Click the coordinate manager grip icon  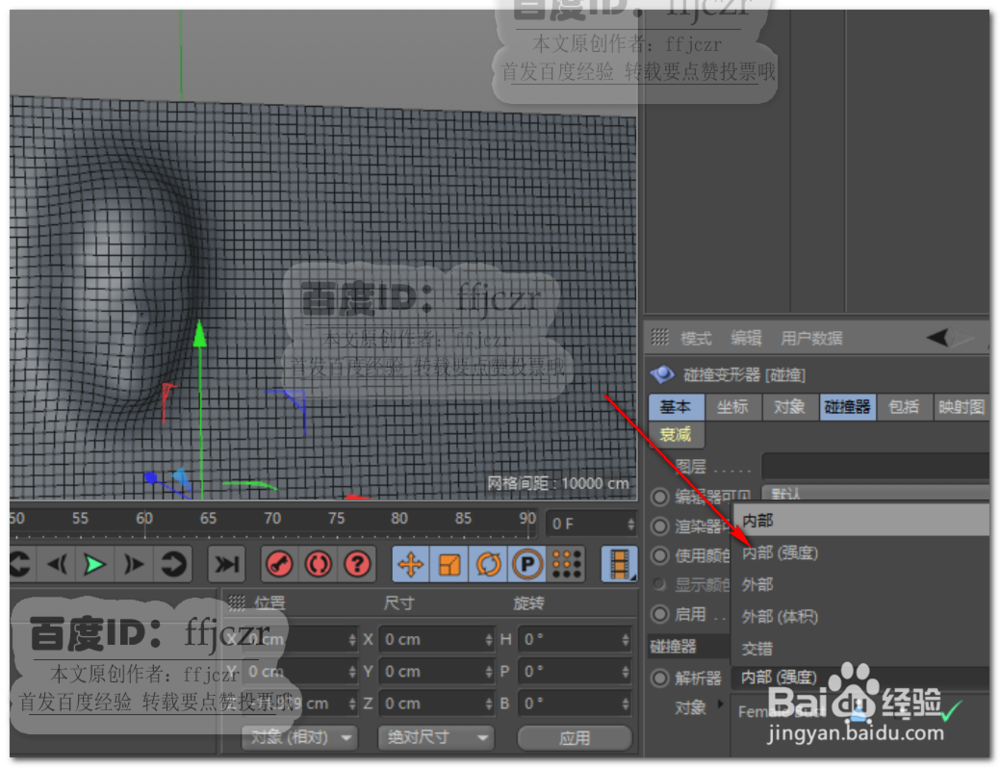(237, 602)
